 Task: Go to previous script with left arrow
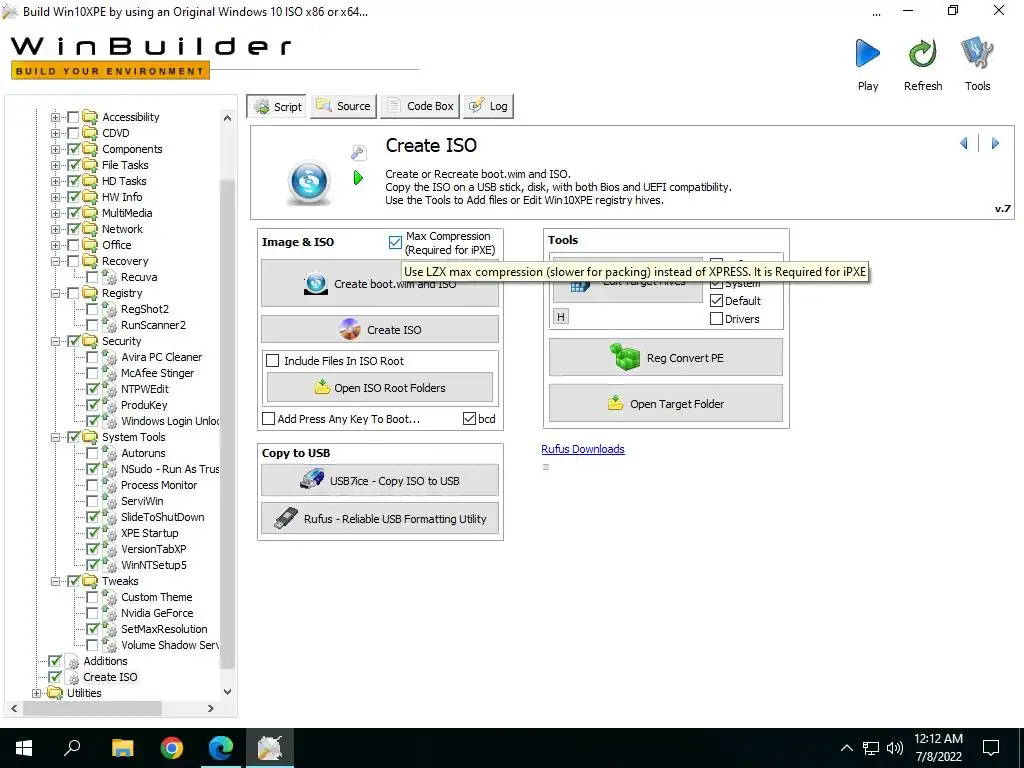[964, 143]
